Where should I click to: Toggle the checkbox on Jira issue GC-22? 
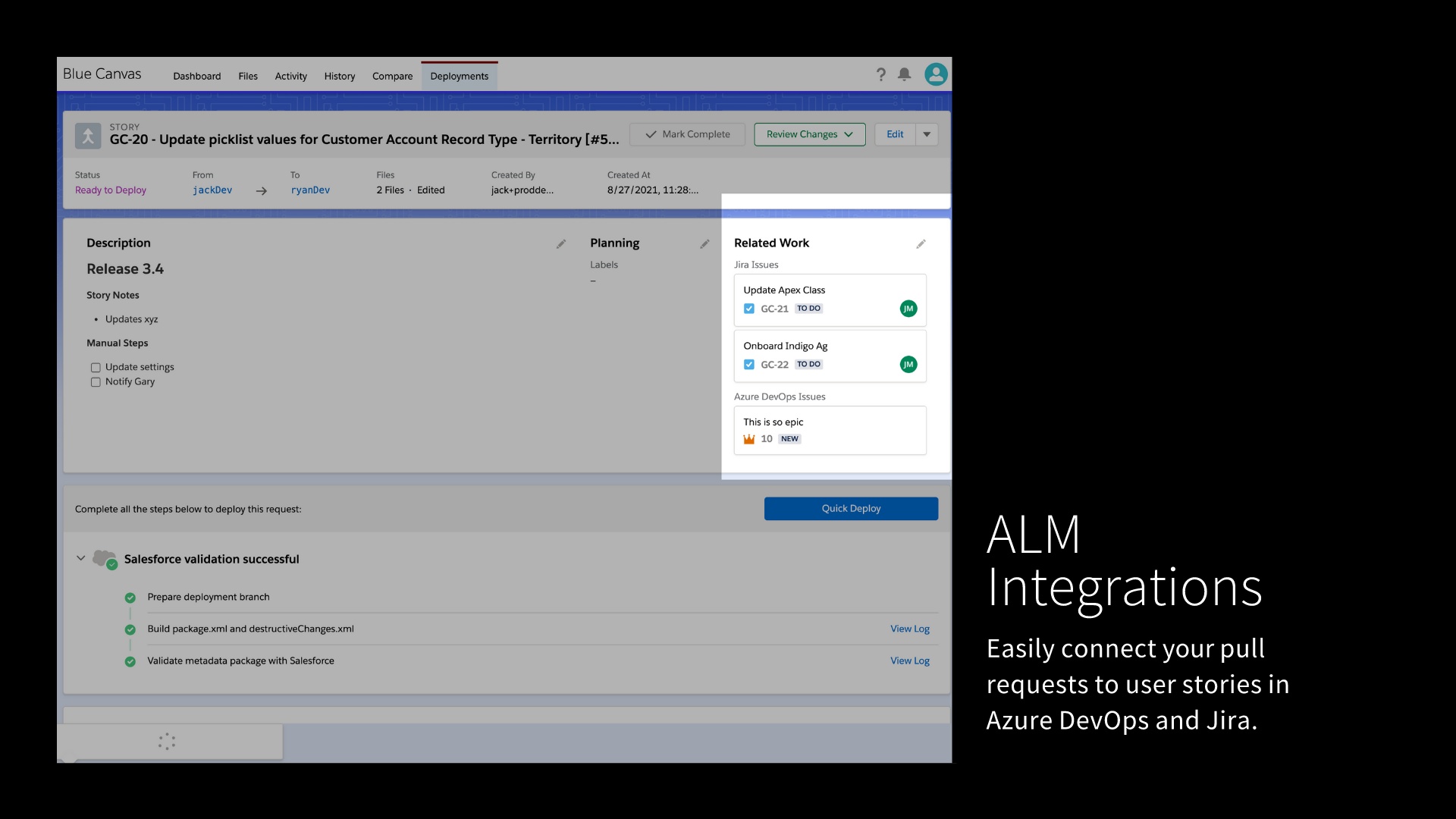(748, 364)
